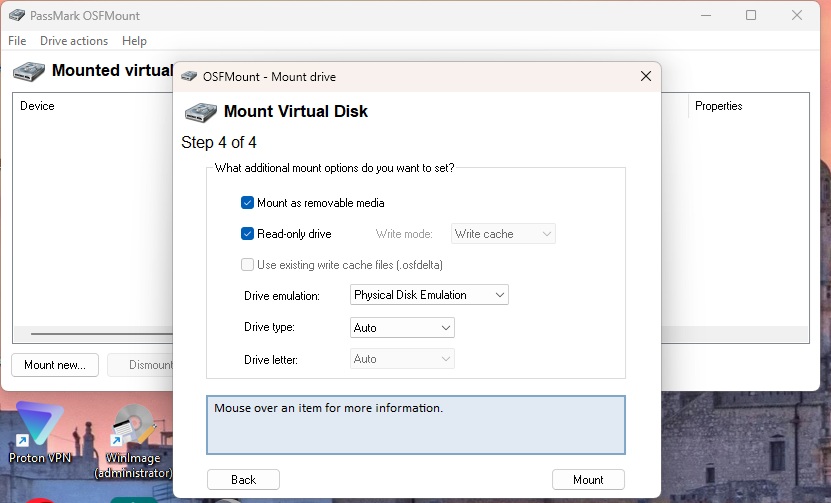This screenshot has width=831, height=503.
Task: Click the information box text area
Action: point(416,425)
